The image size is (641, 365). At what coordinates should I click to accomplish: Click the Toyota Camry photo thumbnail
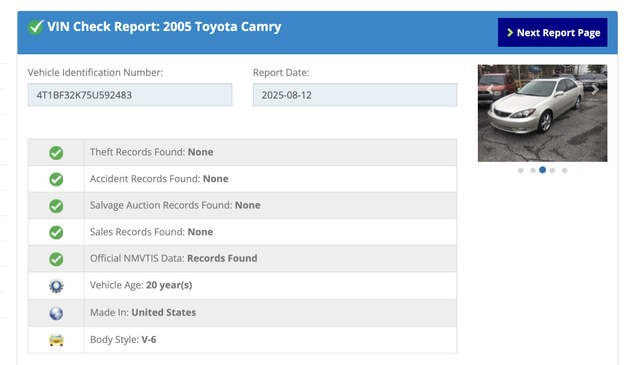(x=542, y=113)
